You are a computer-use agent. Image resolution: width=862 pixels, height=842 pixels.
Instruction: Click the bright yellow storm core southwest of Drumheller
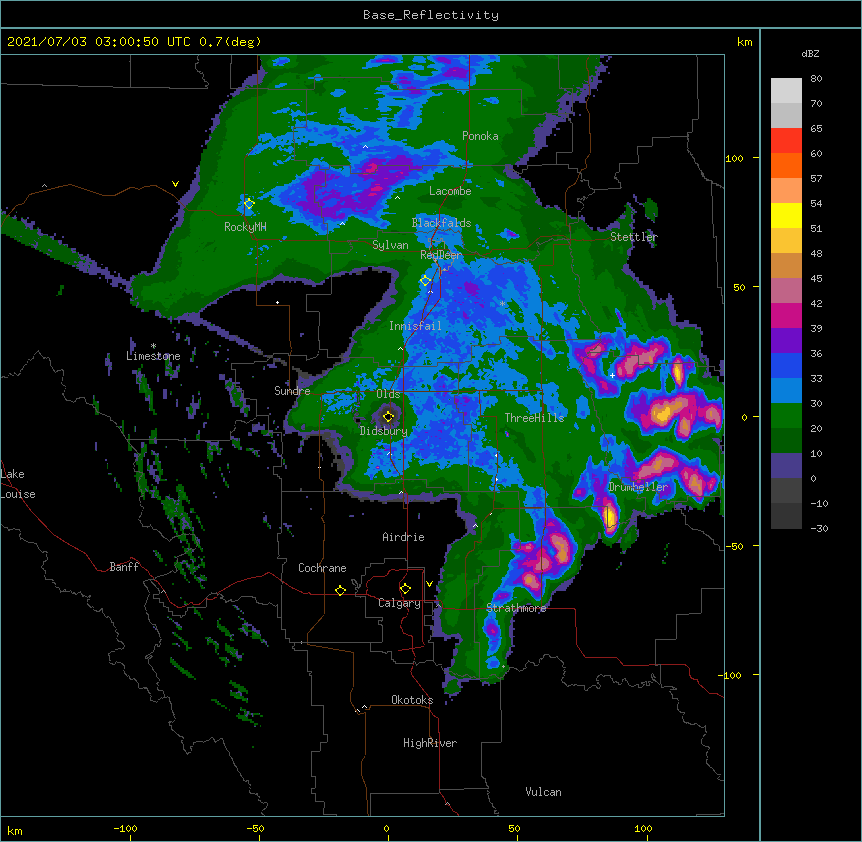[609, 516]
